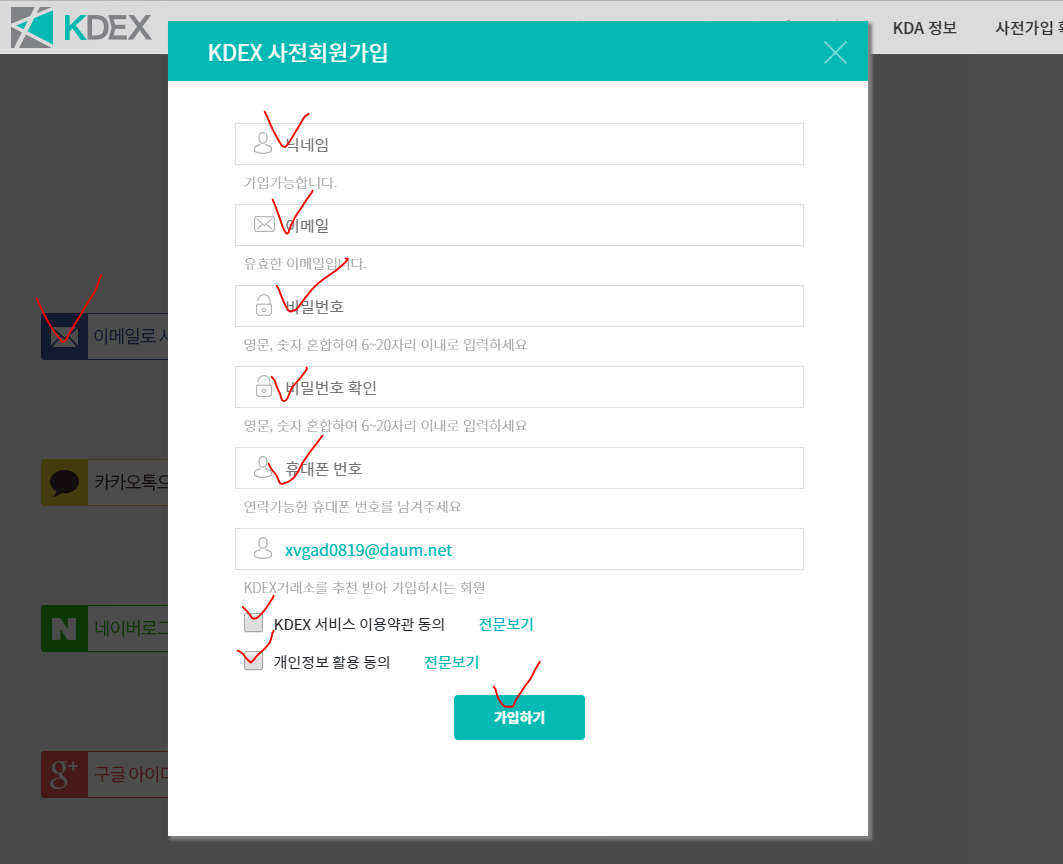Screen dimensions: 1063x864
Task: Open 전문보기 link for service terms
Action: pyautogui.click(x=506, y=624)
